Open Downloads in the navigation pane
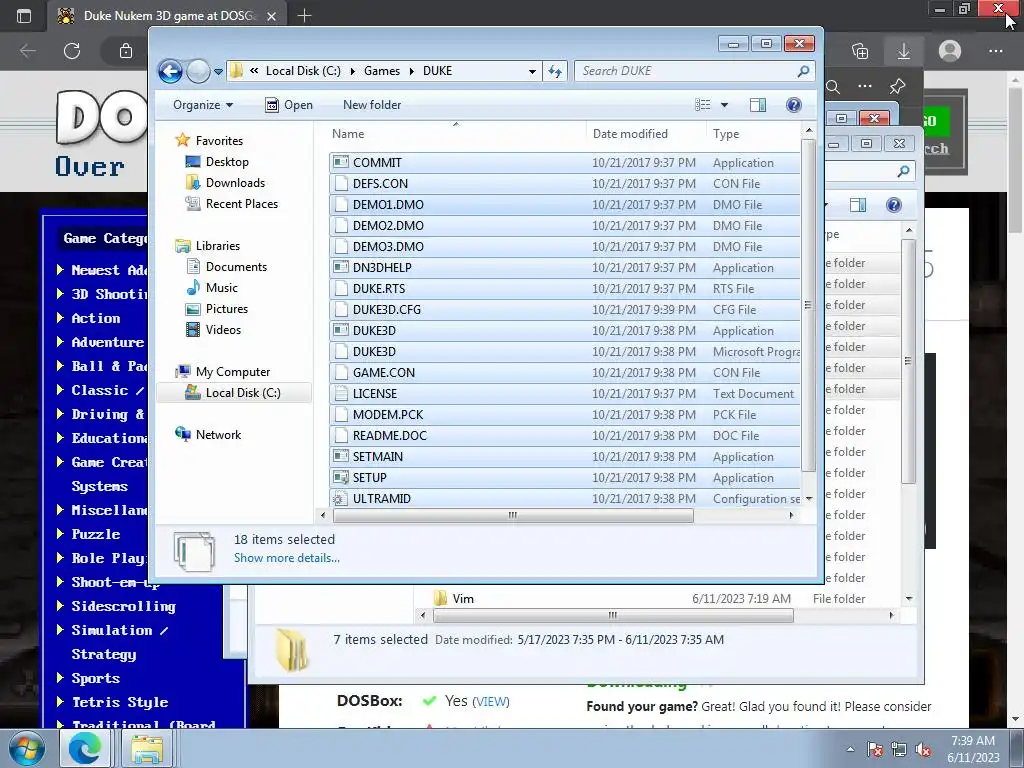The height and width of the screenshot is (768, 1024). coord(235,183)
